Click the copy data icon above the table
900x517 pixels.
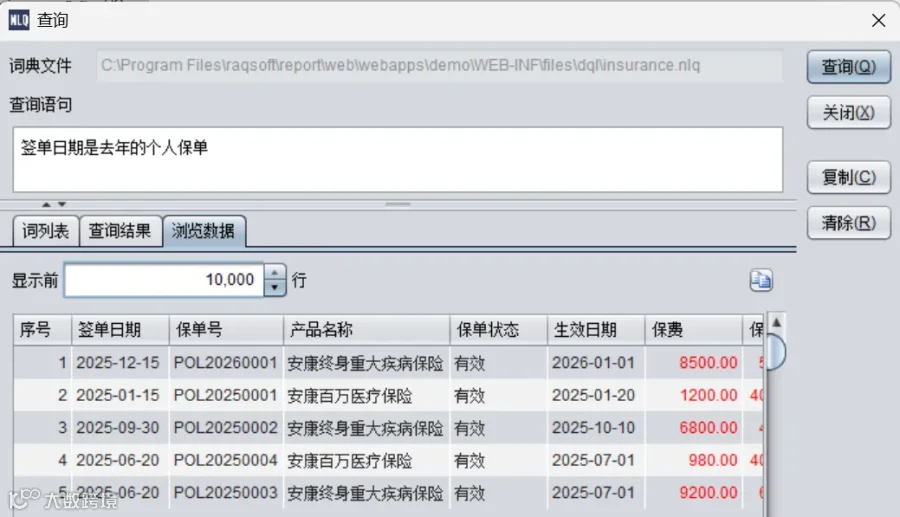(x=761, y=280)
